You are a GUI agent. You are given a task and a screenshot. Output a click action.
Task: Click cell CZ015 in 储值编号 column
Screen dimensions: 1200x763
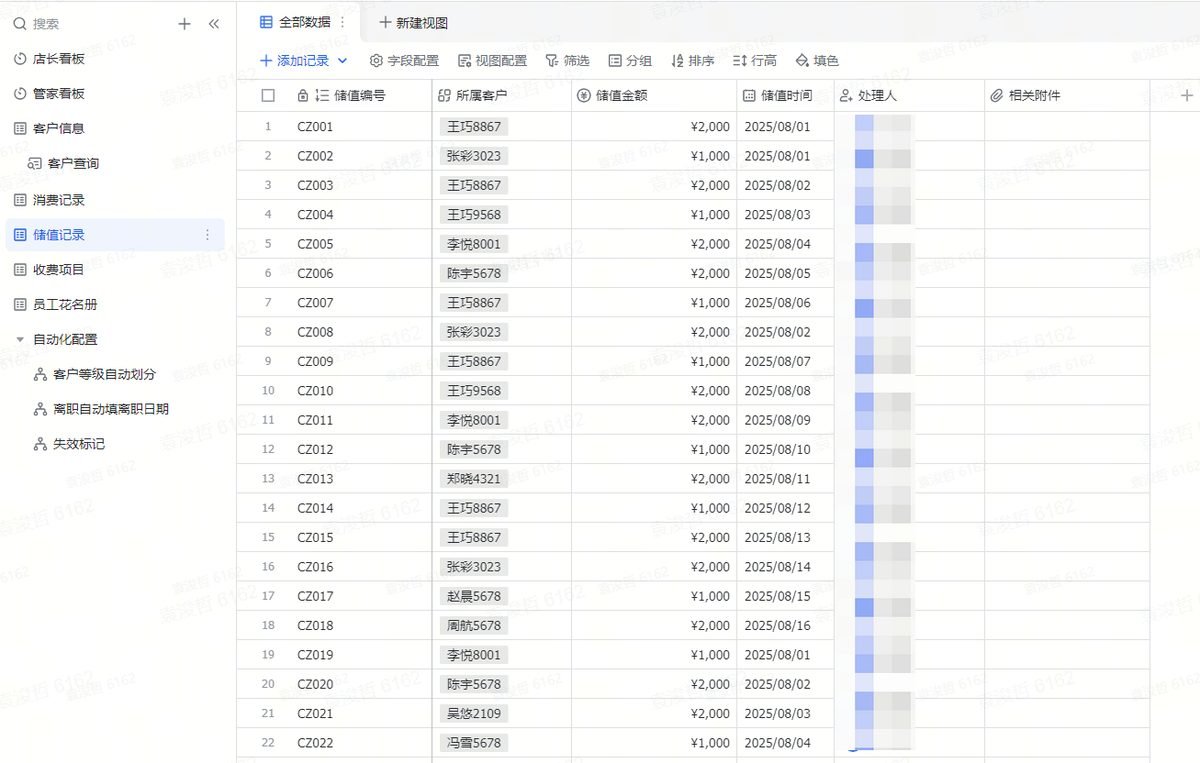(x=315, y=537)
